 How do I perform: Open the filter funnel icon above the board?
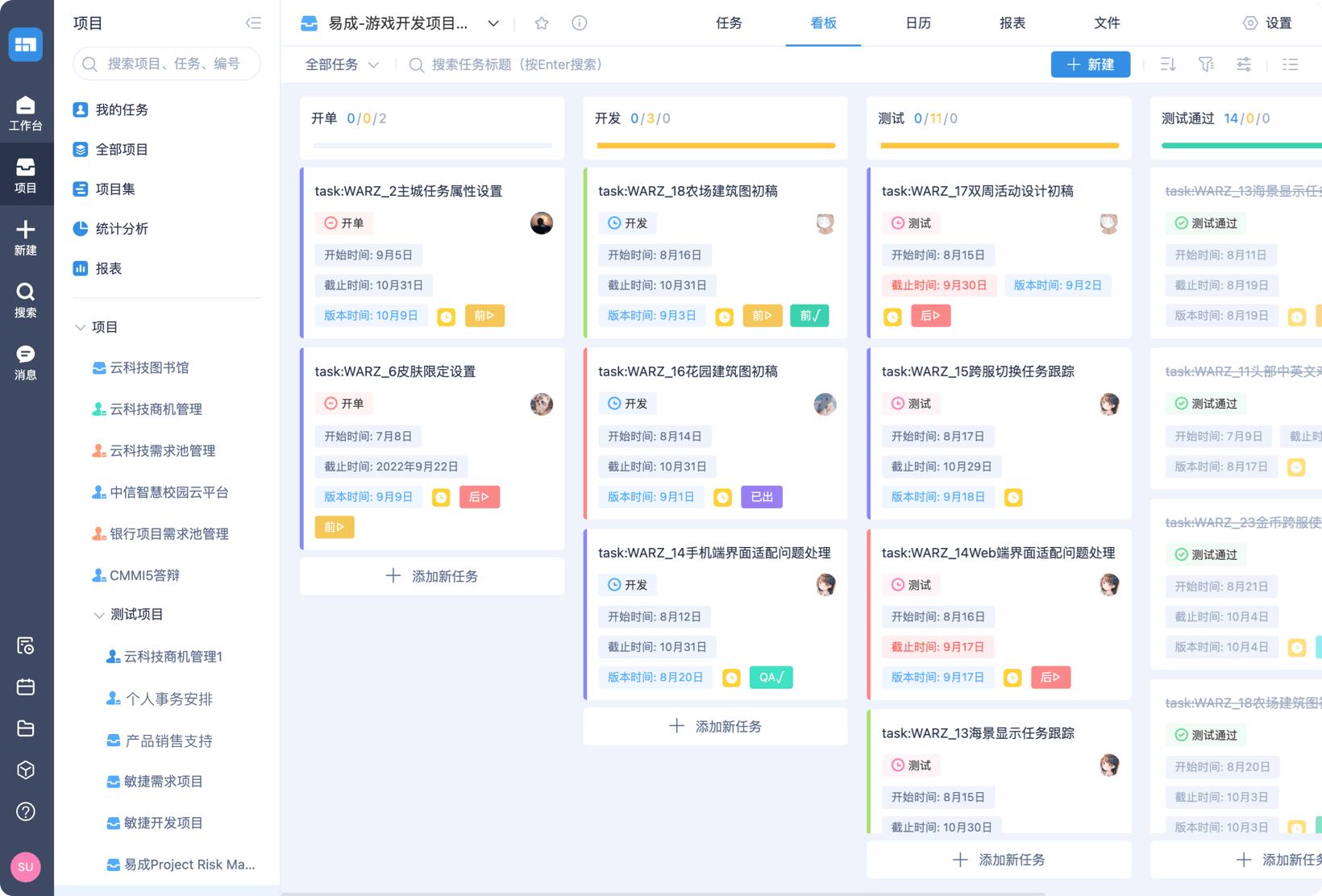click(x=1206, y=64)
